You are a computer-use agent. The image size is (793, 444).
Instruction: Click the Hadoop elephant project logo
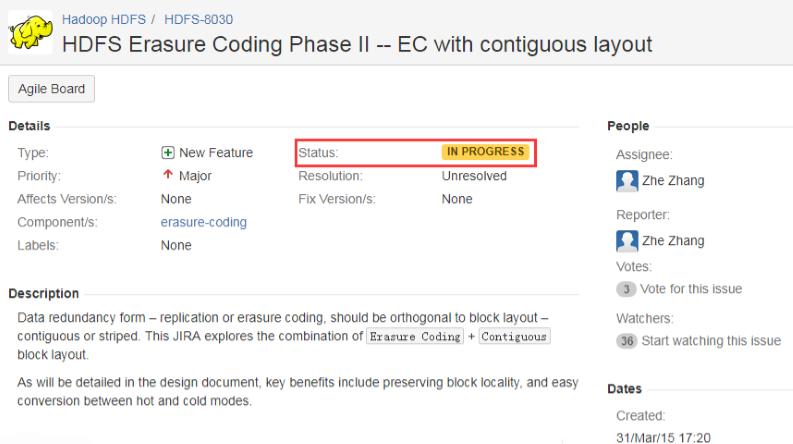coord(30,32)
